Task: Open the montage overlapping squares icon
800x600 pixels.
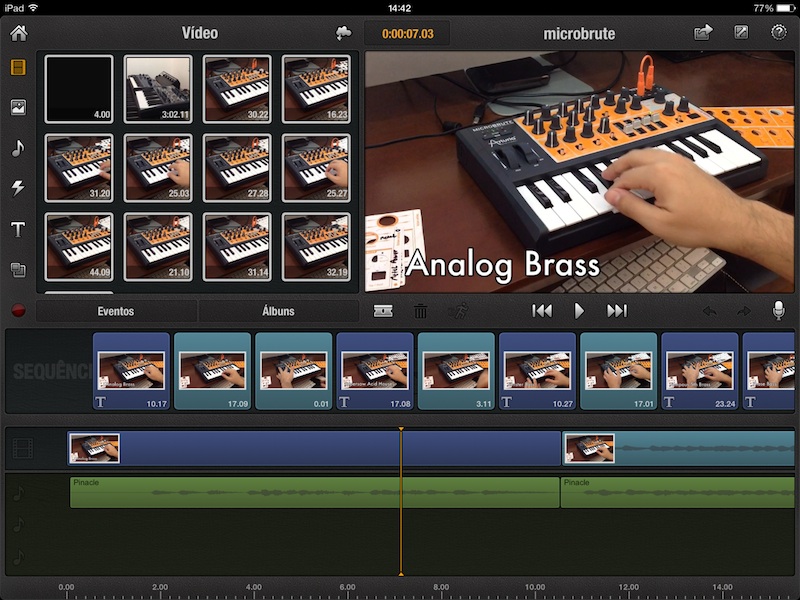Action: (x=18, y=269)
